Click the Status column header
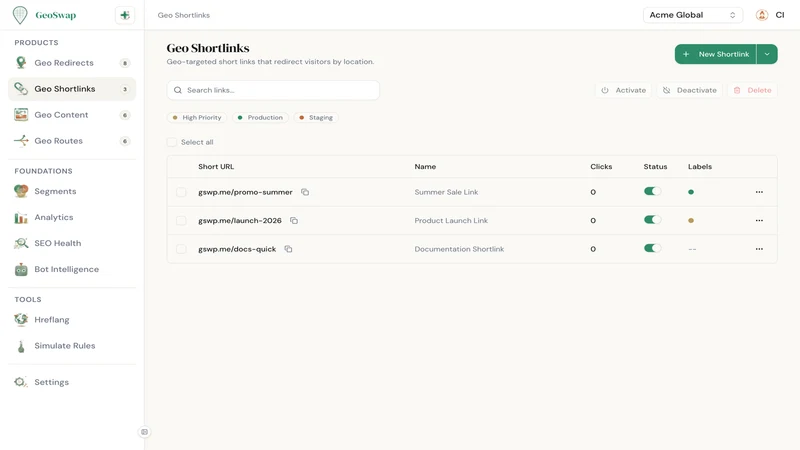This screenshot has width=800, height=450. click(x=655, y=167)
